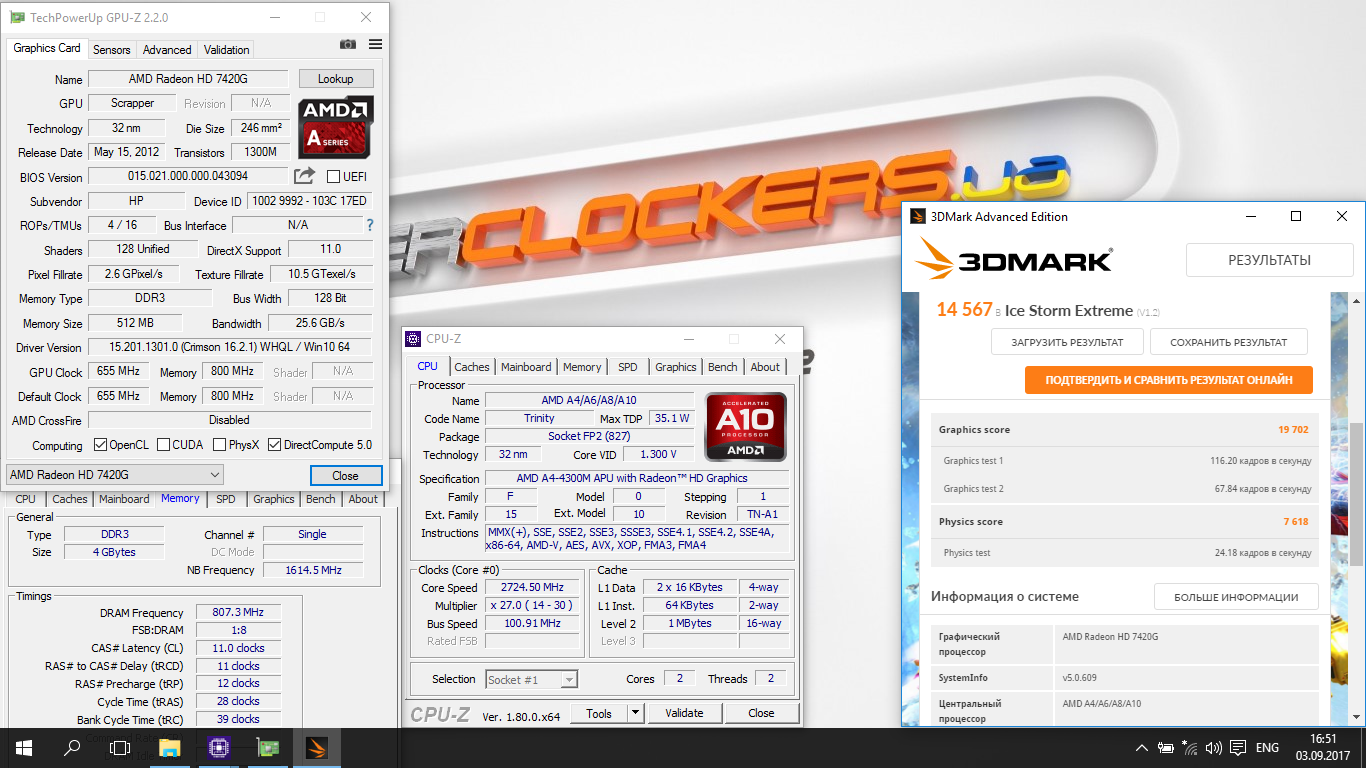The width and height of the screenshot is (1366, 768).
Task: Open the Caches tab in front CPU-Z
Action: click(x=472, y=367)
